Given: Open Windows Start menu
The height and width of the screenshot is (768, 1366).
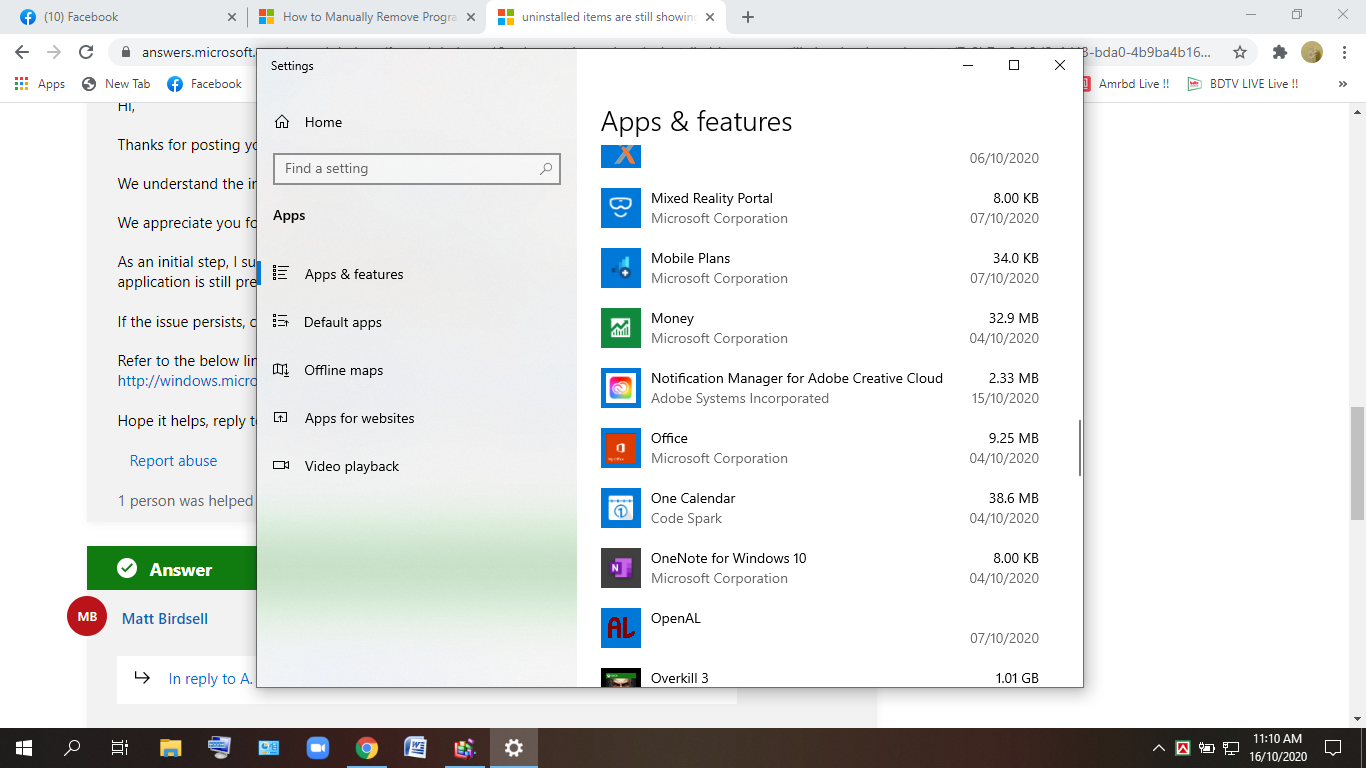Looking at the screenshot, I should 24,748.
